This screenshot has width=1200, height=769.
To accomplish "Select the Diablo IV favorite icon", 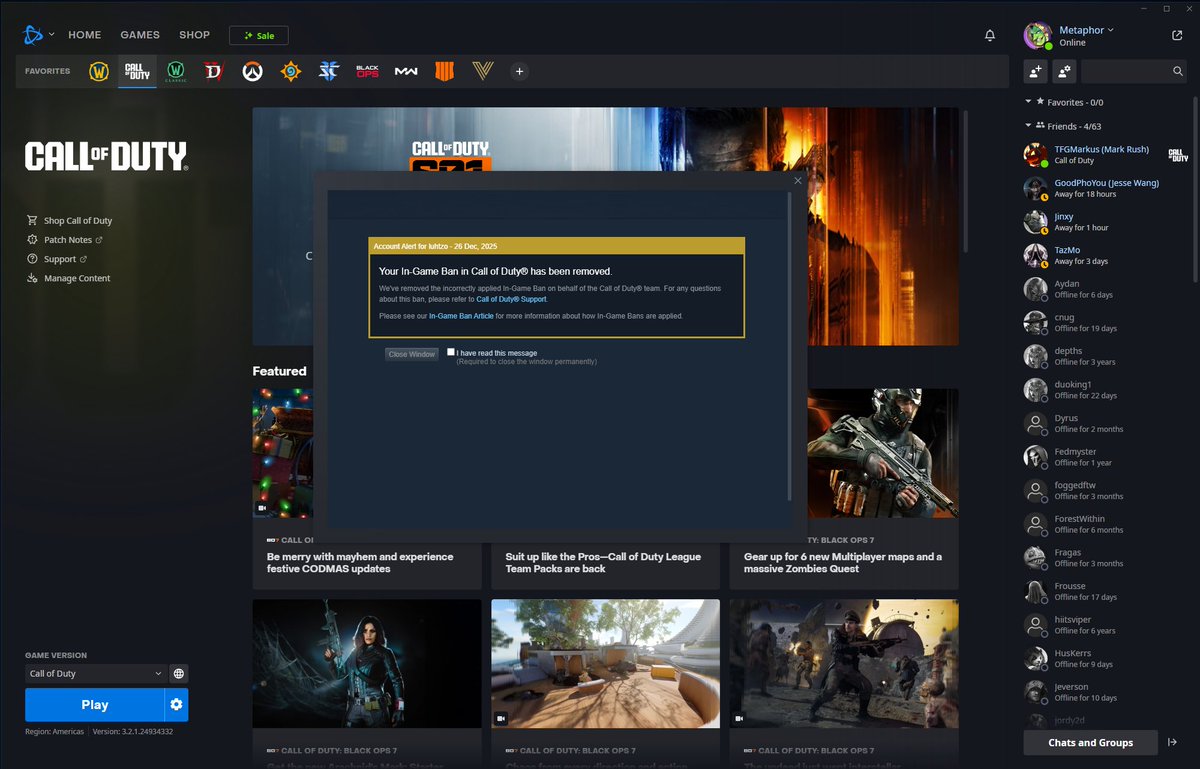I will click(x=213, y=71).
